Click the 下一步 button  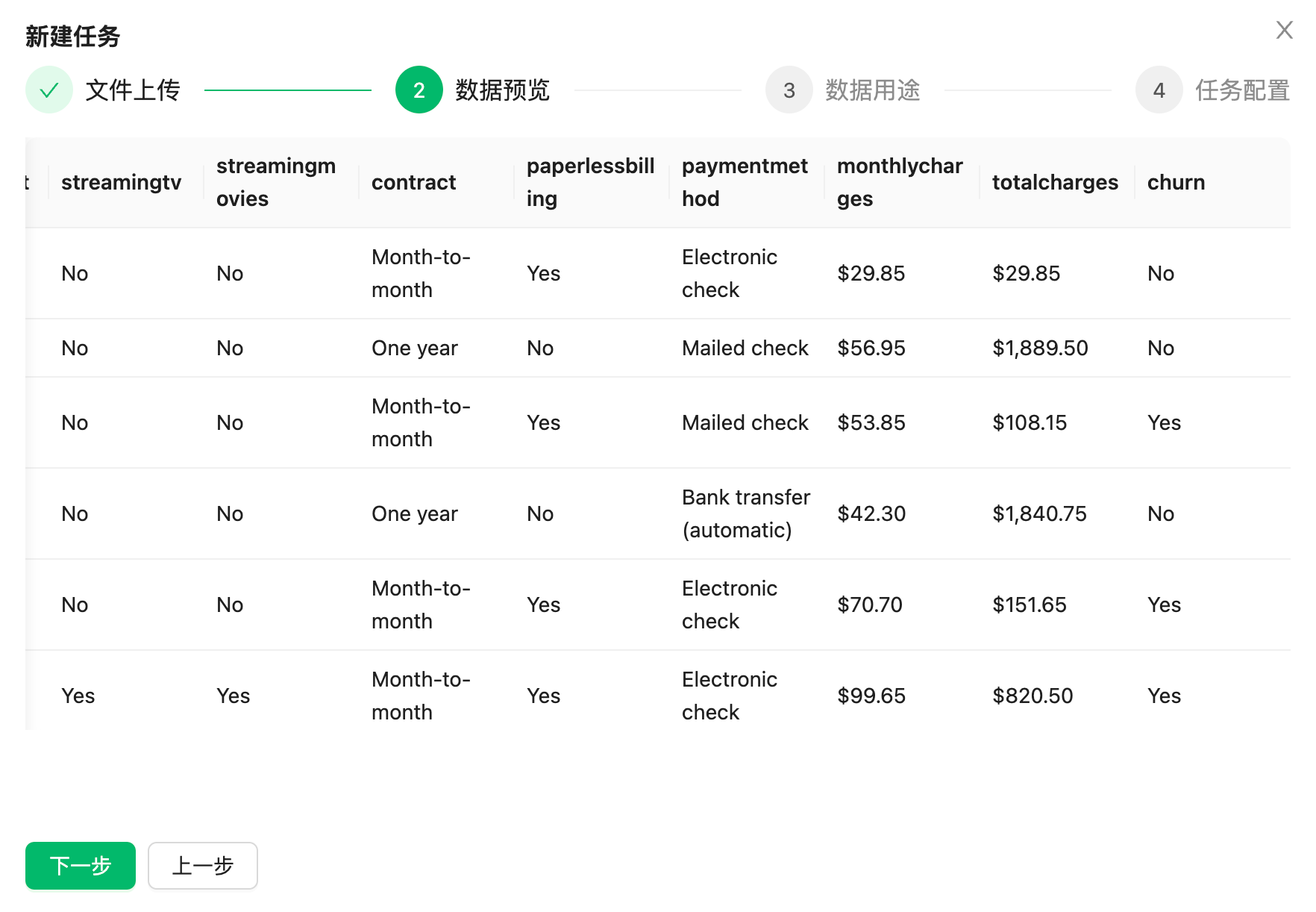point(81,866)
